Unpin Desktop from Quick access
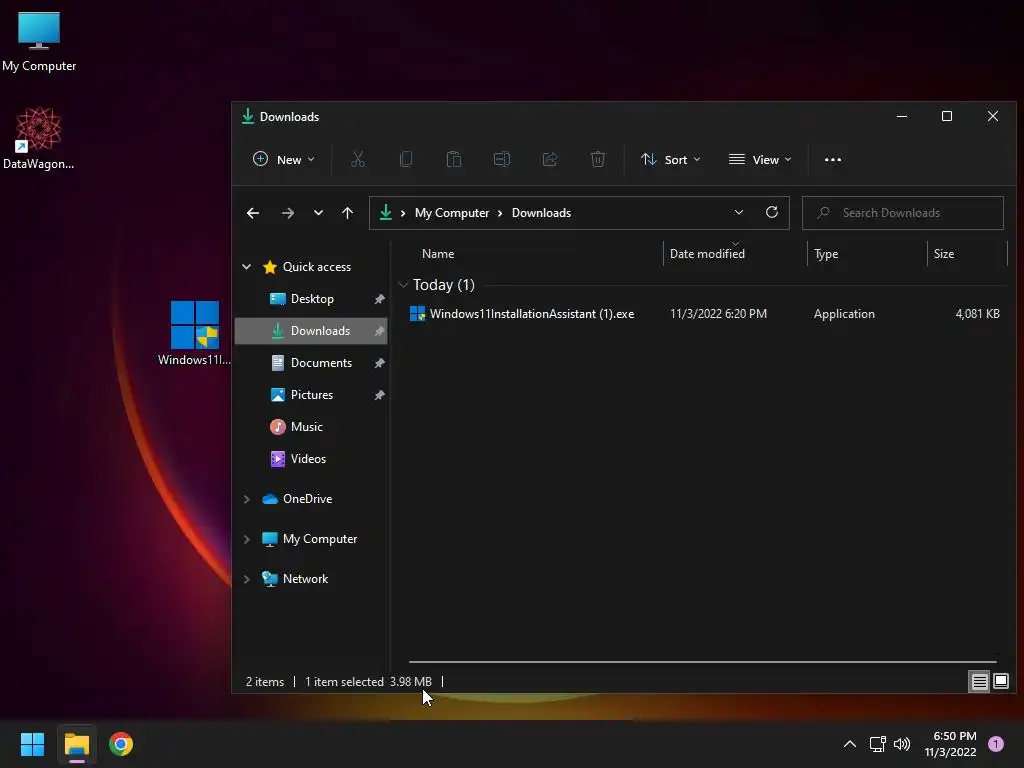This screenshot has height=768, width=1024. click(379, 299)
